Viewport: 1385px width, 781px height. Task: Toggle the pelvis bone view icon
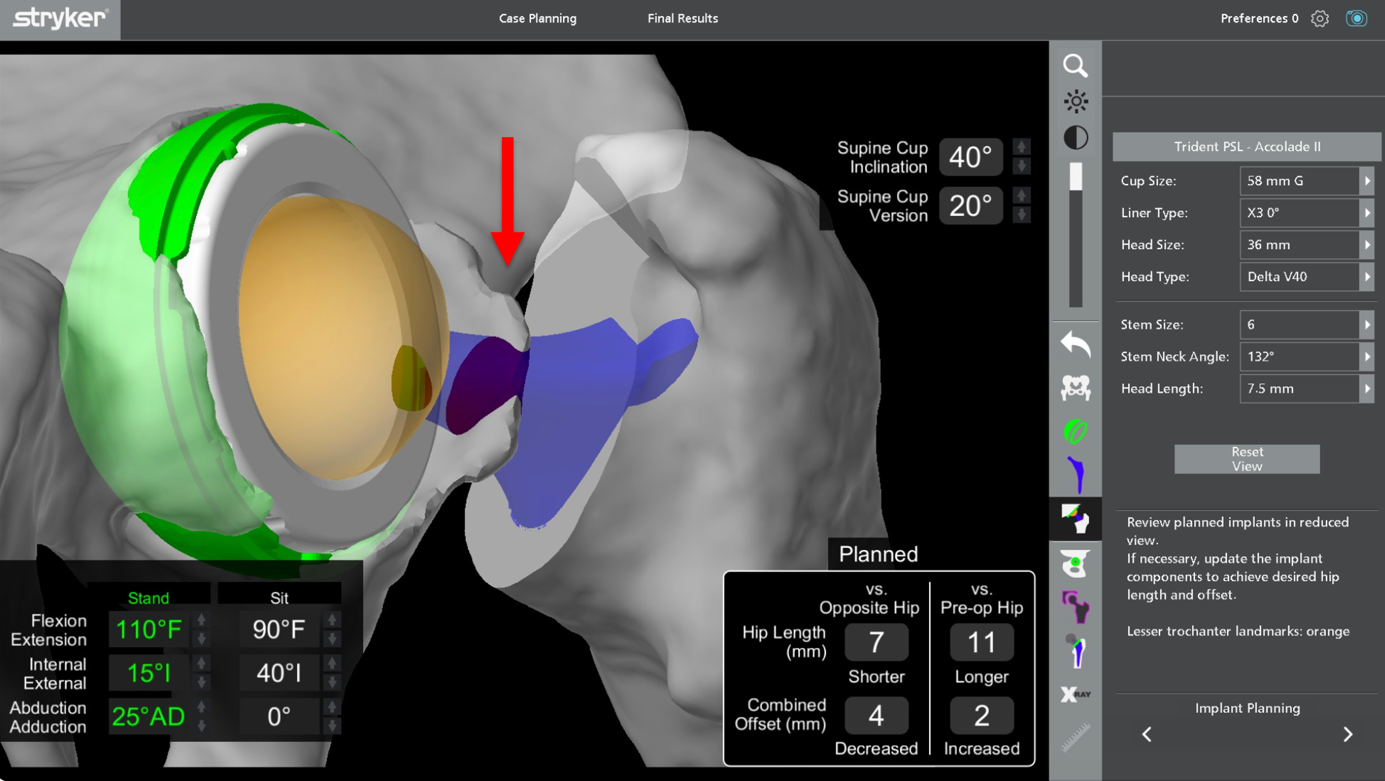coord(1075,388)
